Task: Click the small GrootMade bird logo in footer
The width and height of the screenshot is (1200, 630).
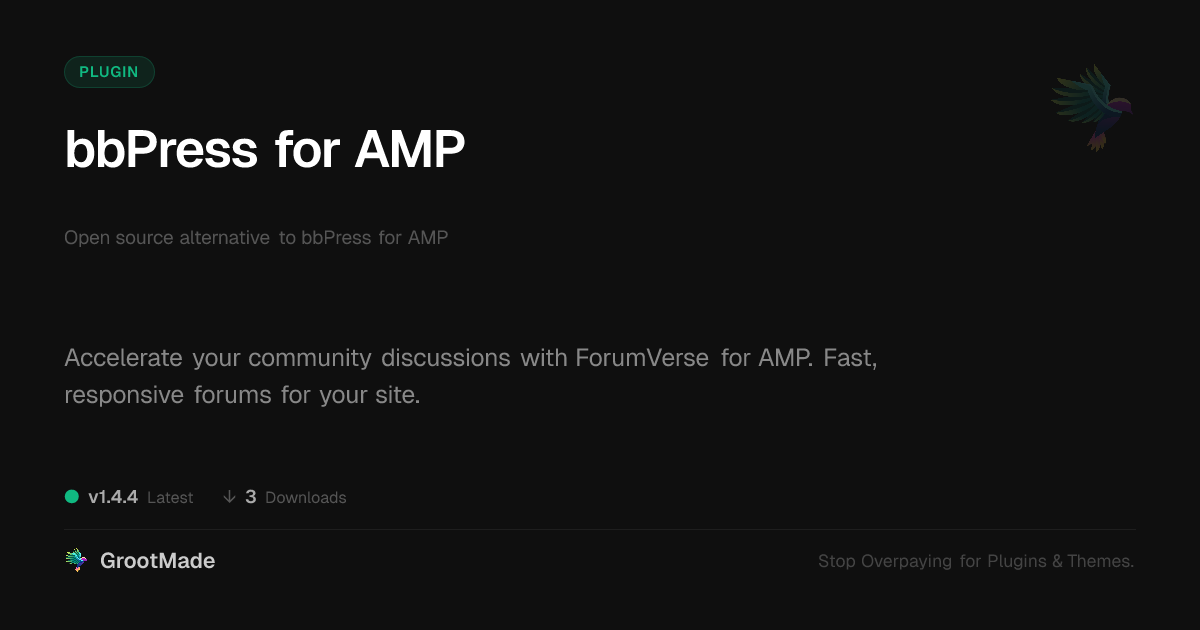Action: [76, 561]
